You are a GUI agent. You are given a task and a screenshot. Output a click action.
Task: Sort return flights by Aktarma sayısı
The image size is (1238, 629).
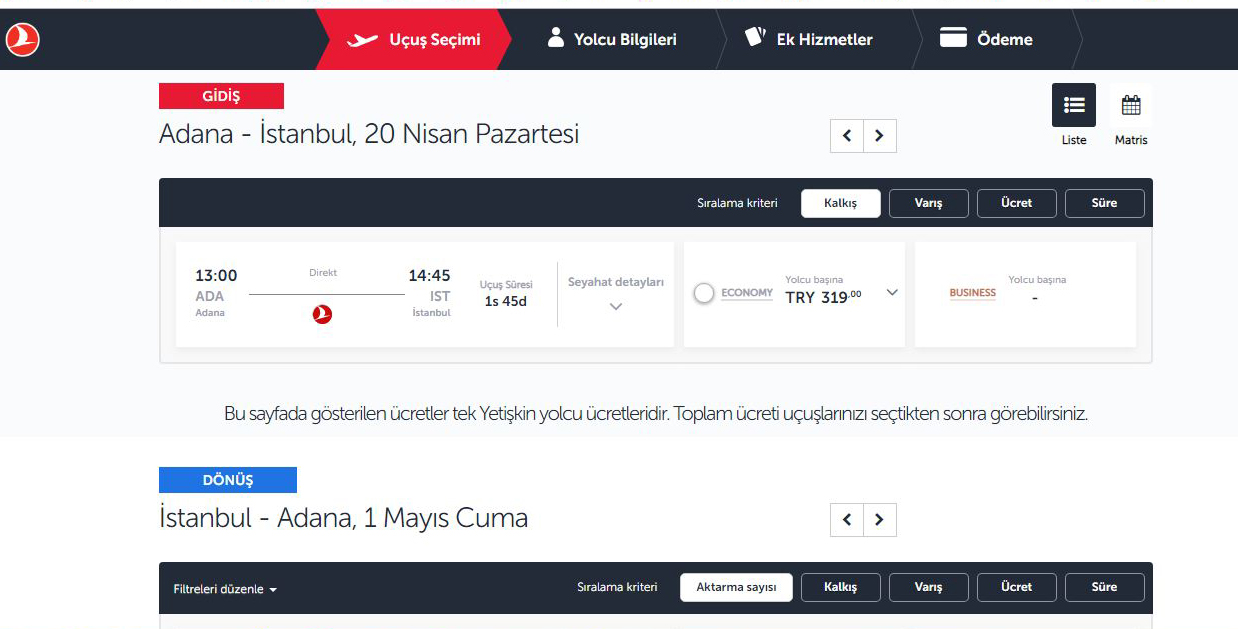(x=736, y=587)
